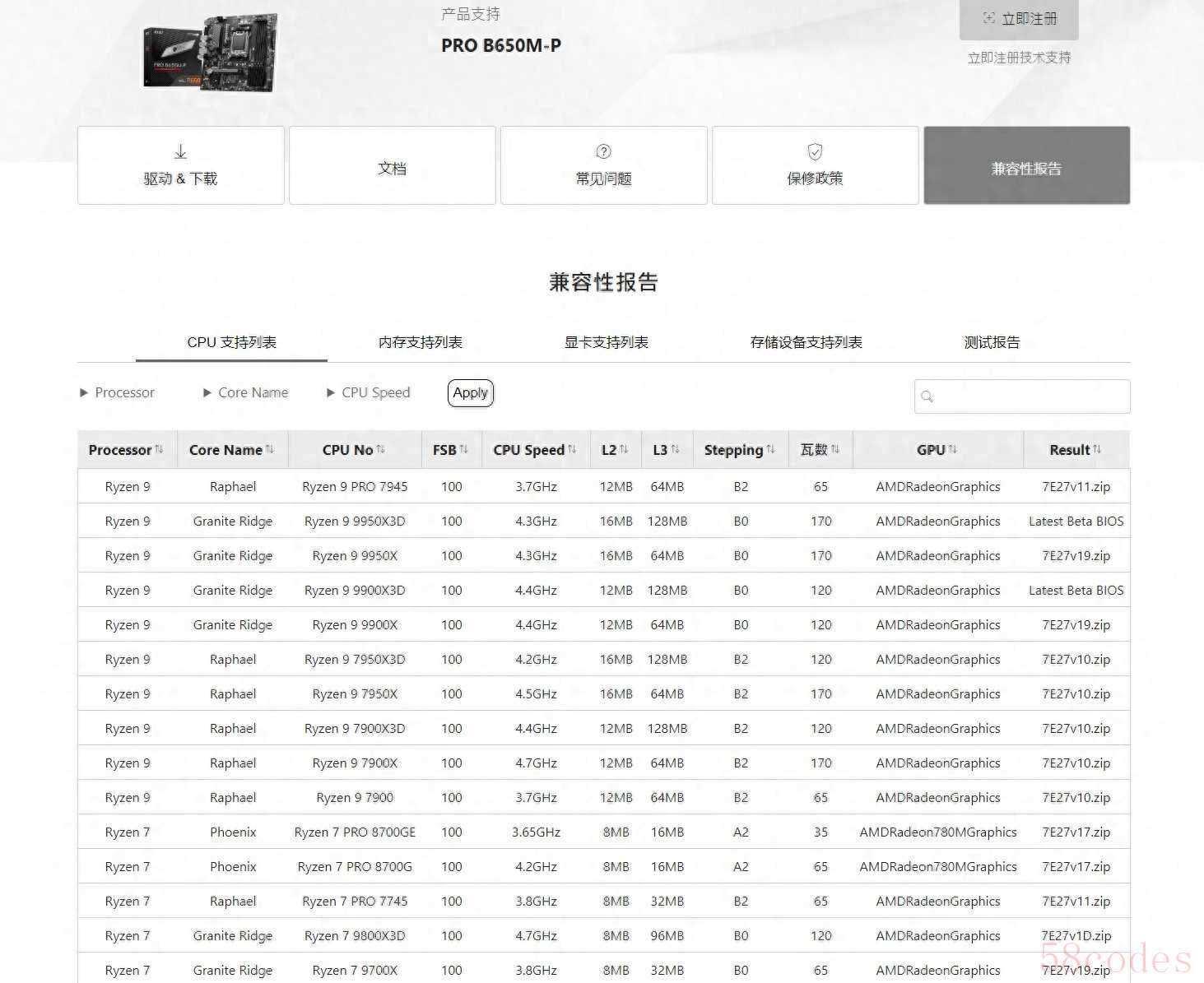Click the 立即注册技术支持 link
The width and height of the screenshot is (1204, 983).
1019,58
